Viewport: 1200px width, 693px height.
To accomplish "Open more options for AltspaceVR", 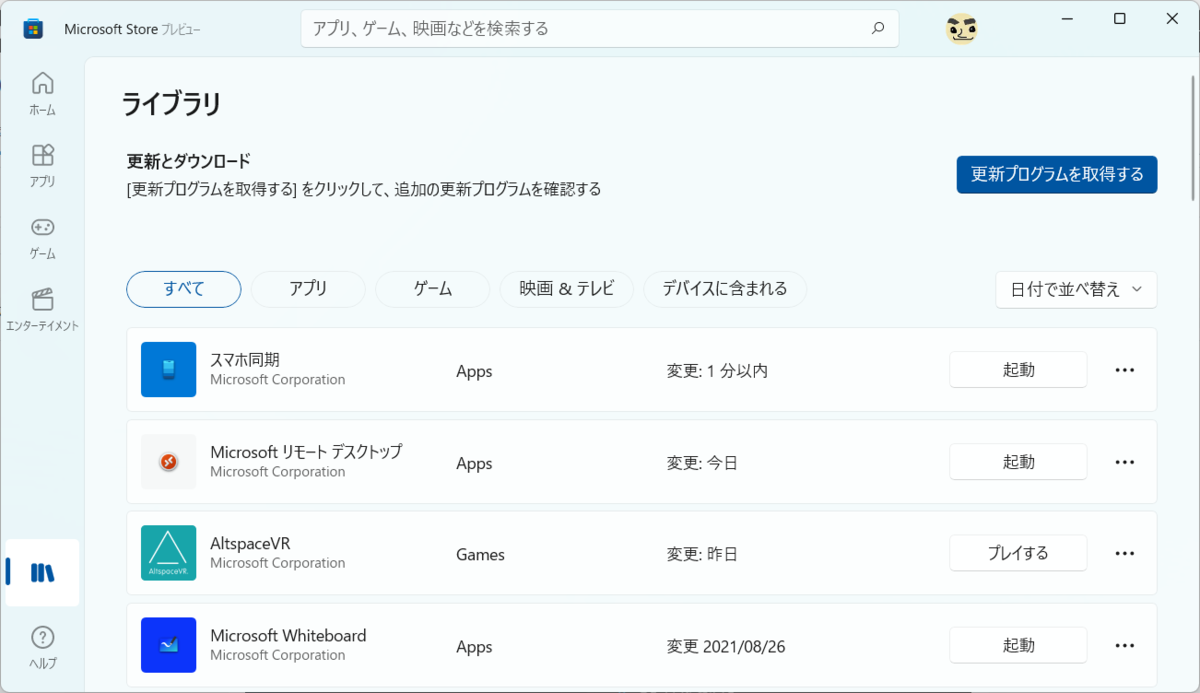I will pos(1124,554).
